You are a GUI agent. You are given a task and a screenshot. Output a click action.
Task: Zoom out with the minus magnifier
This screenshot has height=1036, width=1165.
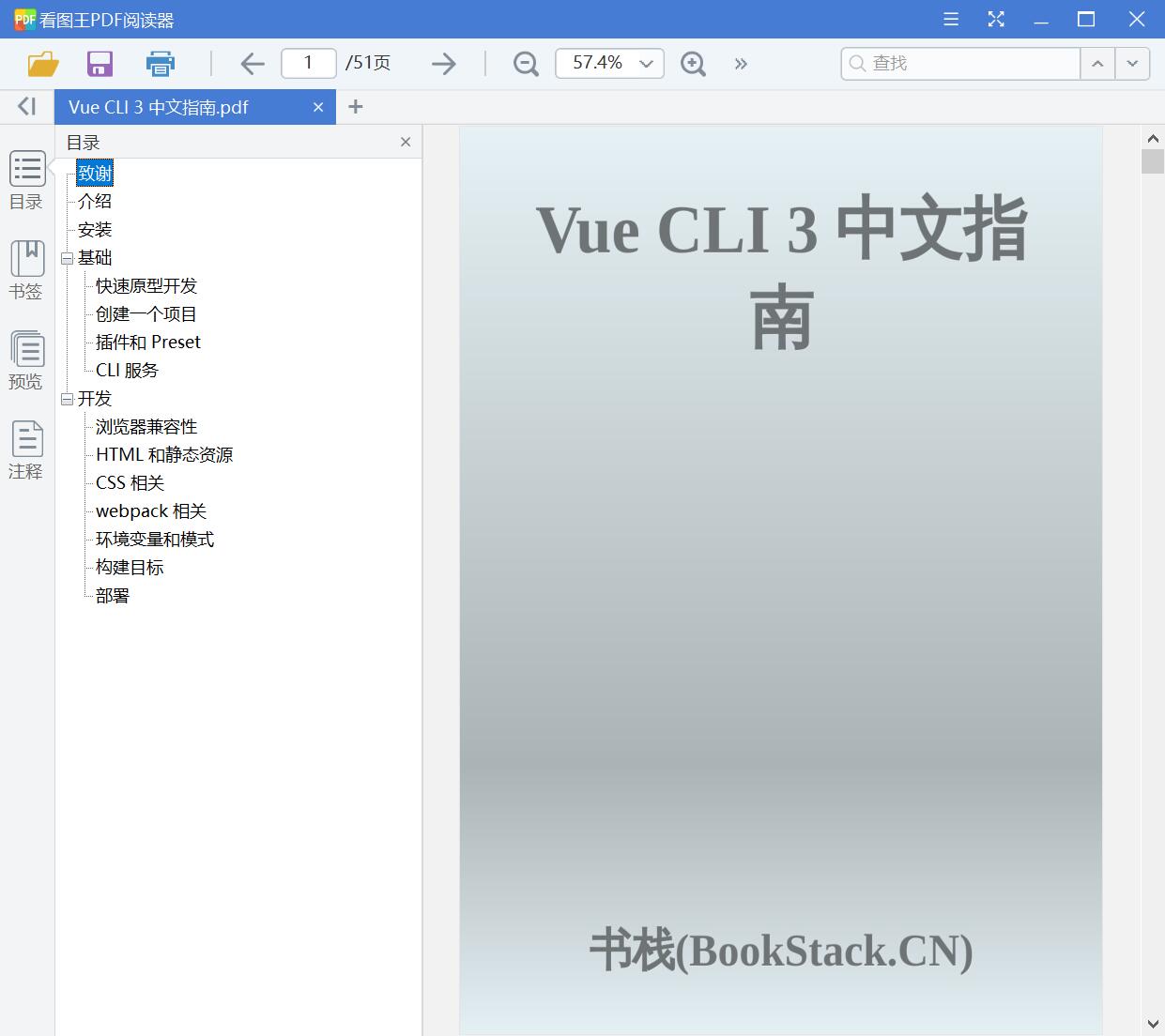point(527,64)
